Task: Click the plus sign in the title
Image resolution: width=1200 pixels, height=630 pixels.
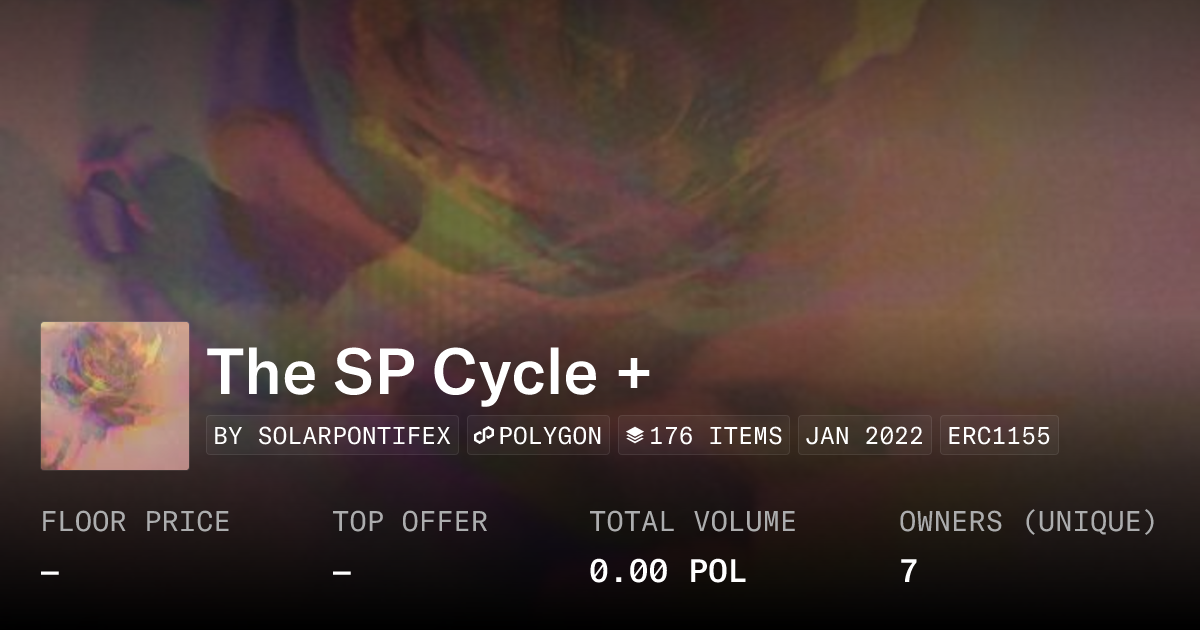Action: [632, 374]
